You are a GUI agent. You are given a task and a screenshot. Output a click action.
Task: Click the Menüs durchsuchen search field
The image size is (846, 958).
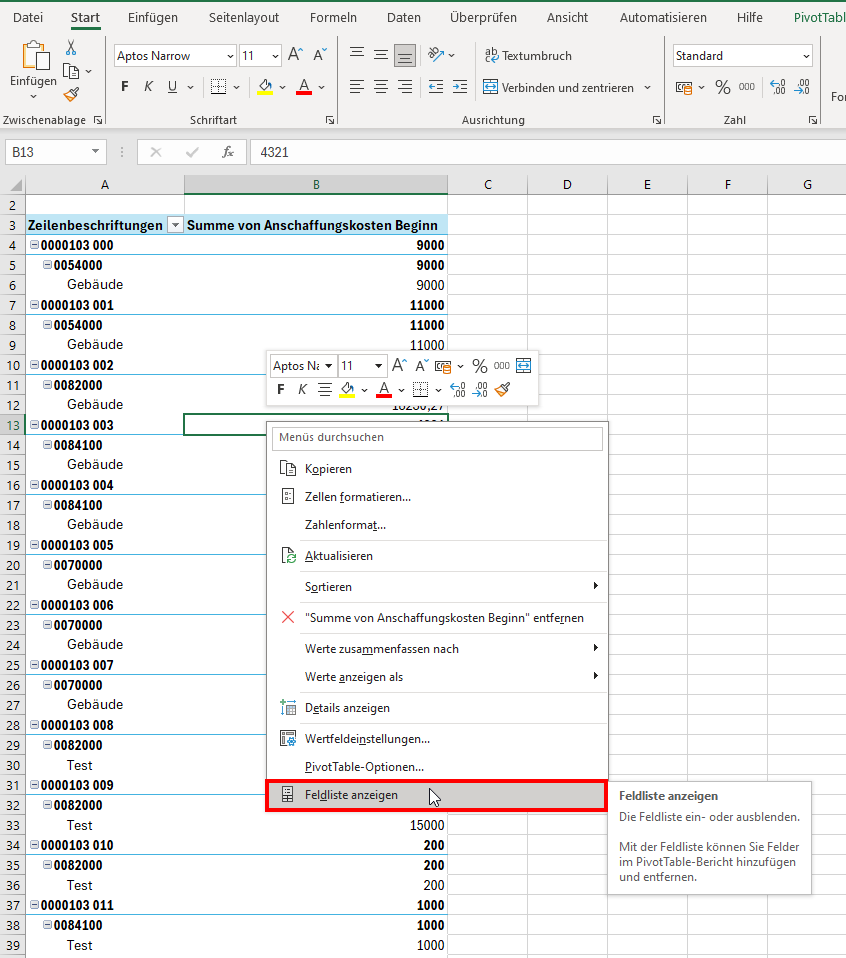(437, 437)
